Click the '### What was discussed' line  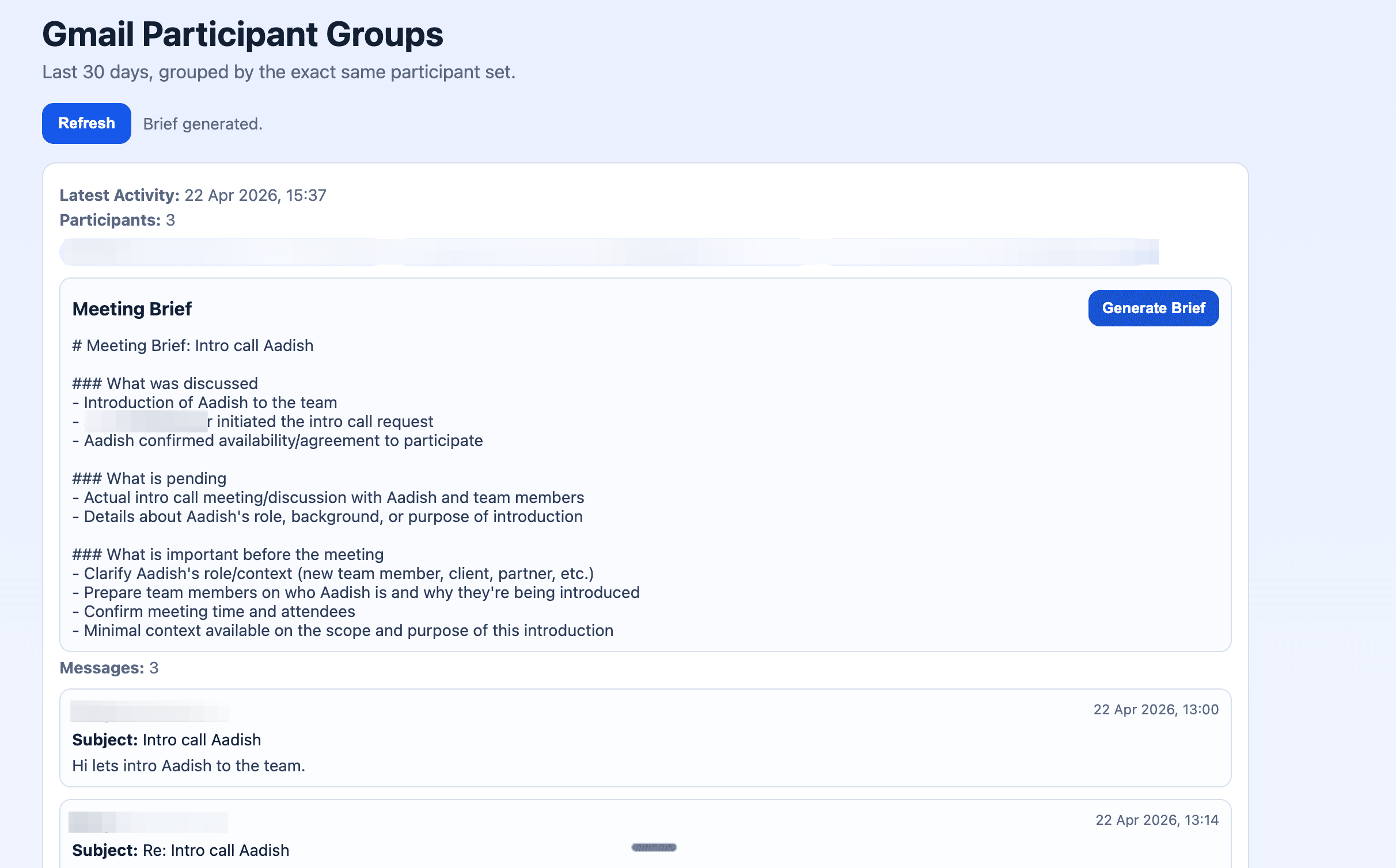click(165, 383)
